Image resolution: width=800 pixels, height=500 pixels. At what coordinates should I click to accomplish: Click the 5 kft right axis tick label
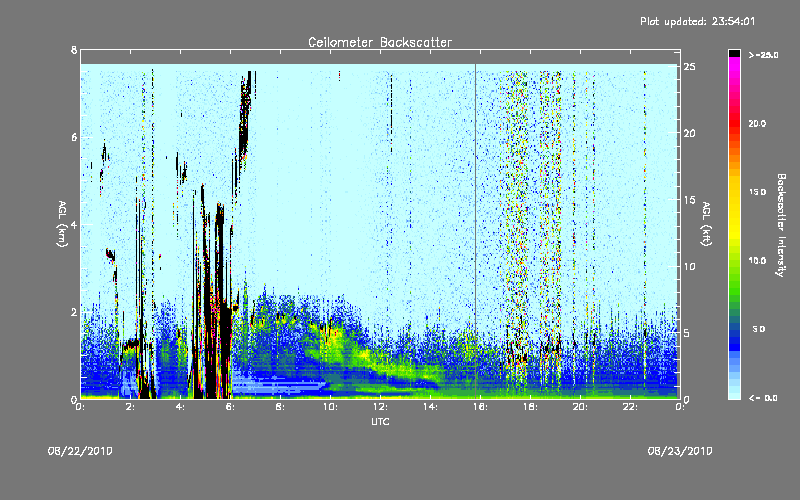point(687,333)
